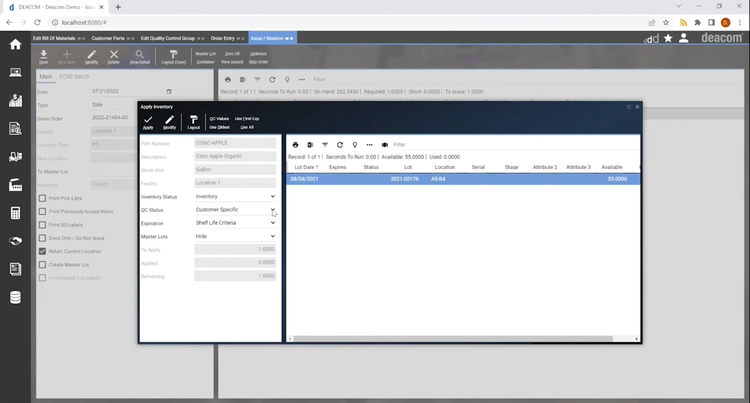Open the home icon in left sidebar
Screen dimensions: 750x403
coord(15,44)
